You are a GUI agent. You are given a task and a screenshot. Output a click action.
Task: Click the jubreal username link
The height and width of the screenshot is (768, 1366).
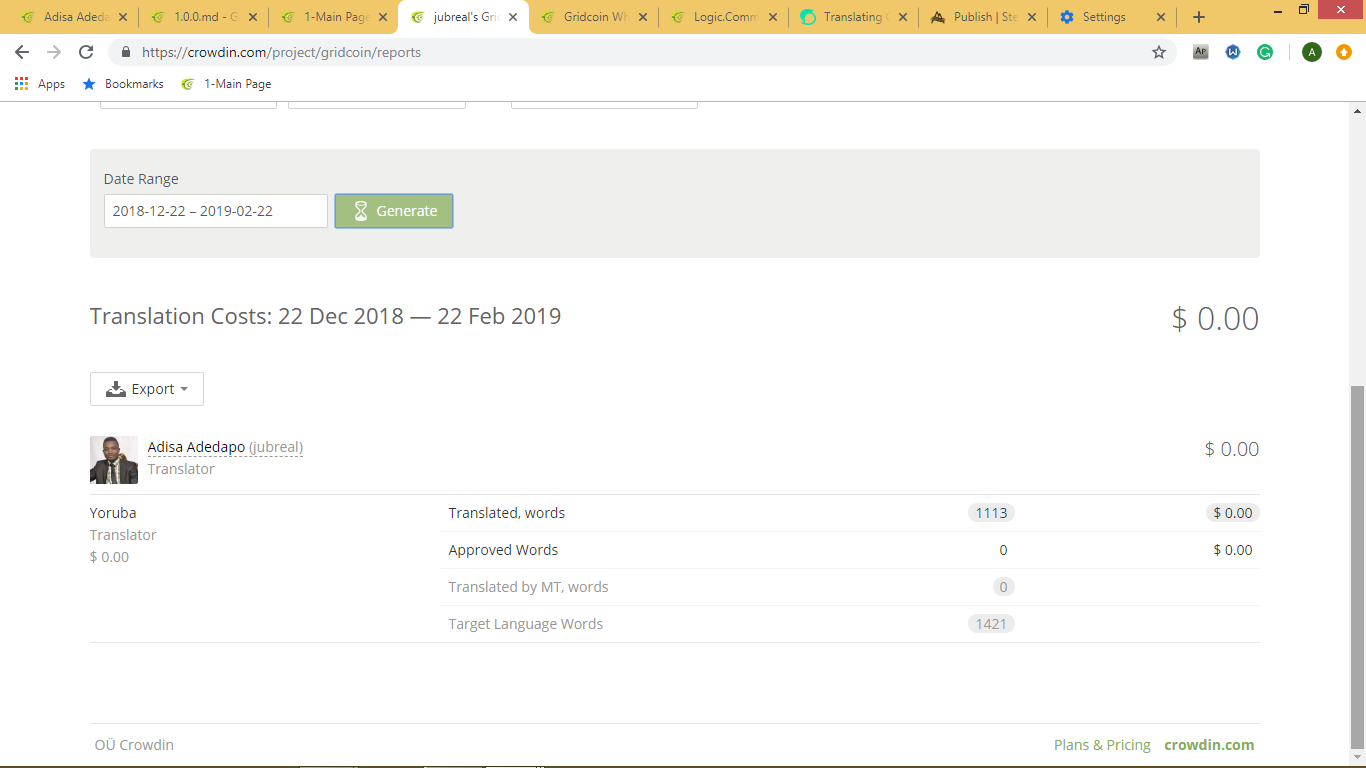coord(276,447)
